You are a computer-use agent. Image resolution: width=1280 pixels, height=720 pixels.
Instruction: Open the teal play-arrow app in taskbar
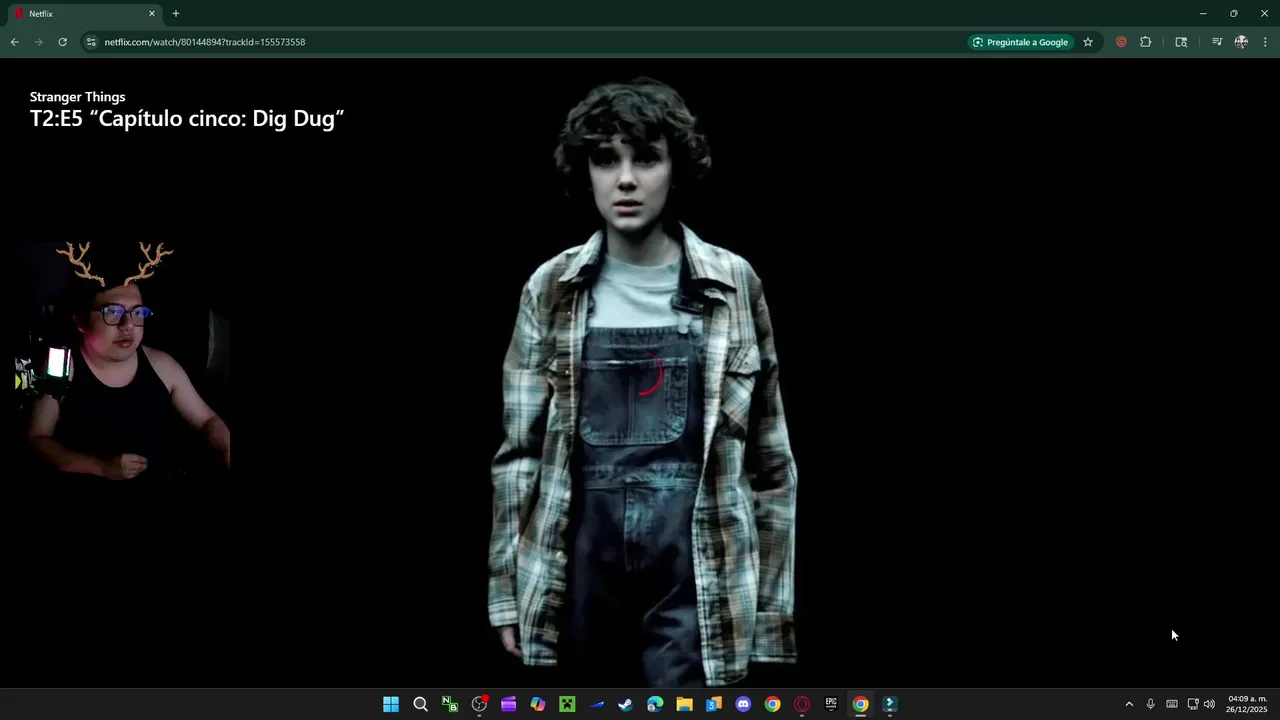(890, 704)
